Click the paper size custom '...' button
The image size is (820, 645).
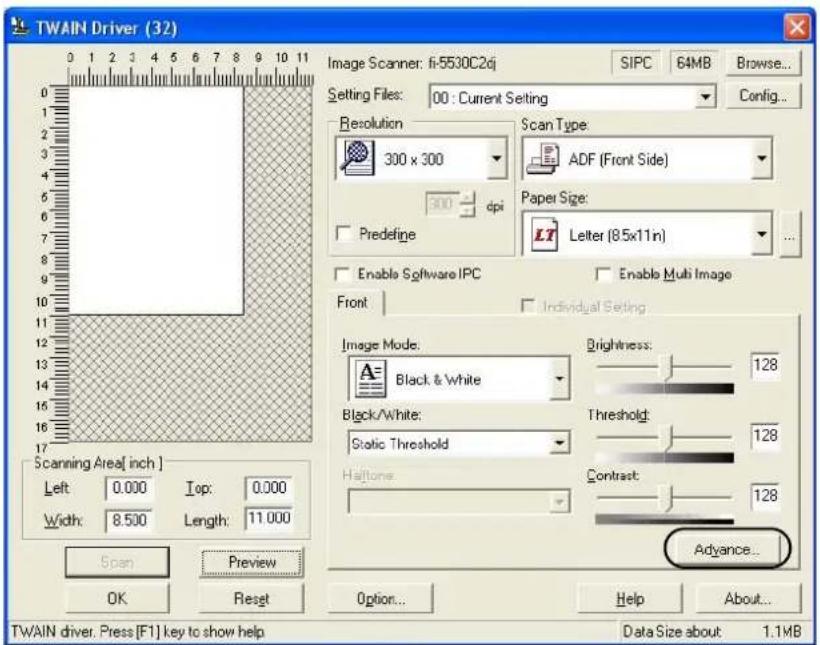[790, 235]
